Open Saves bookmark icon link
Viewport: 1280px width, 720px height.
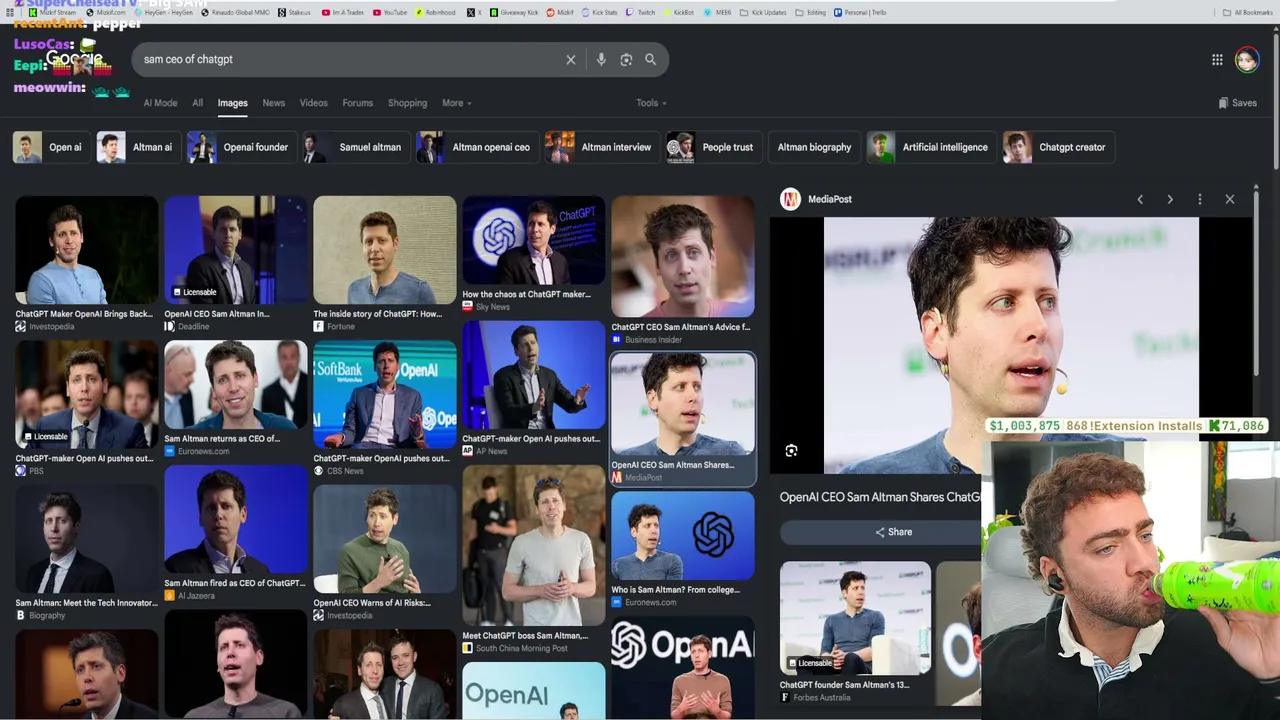tap(1237, 103)
